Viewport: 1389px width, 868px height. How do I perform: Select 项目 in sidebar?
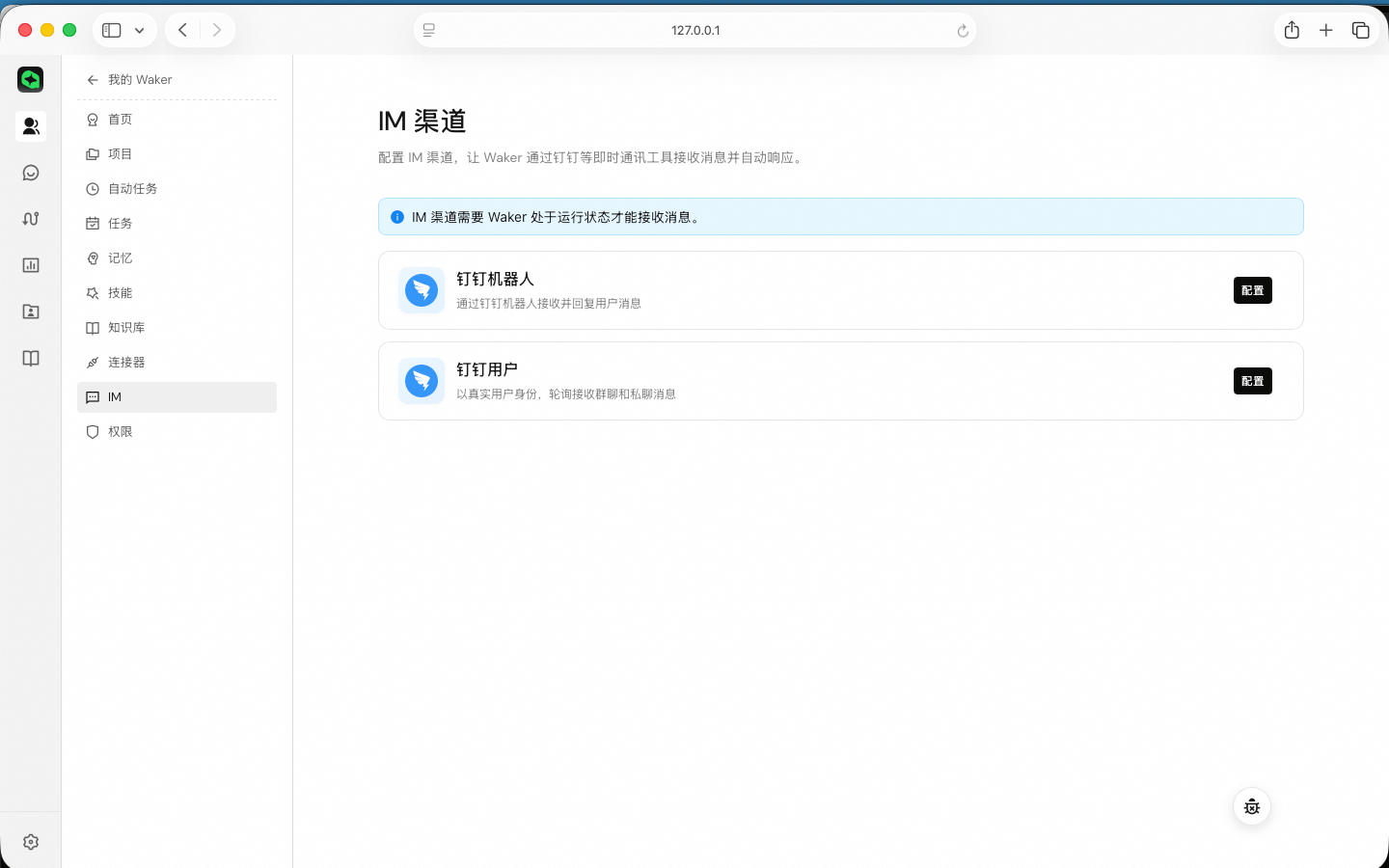(177, 154)
